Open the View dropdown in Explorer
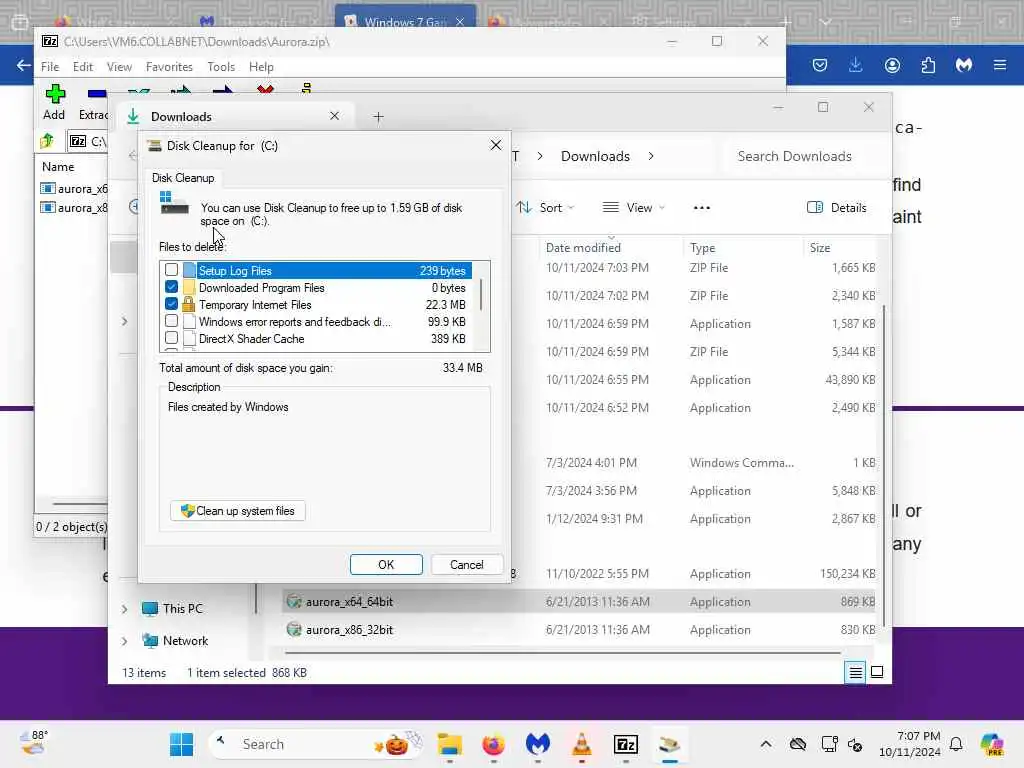1024x768 pixels. pyautogui.click(x=633, y=208)
